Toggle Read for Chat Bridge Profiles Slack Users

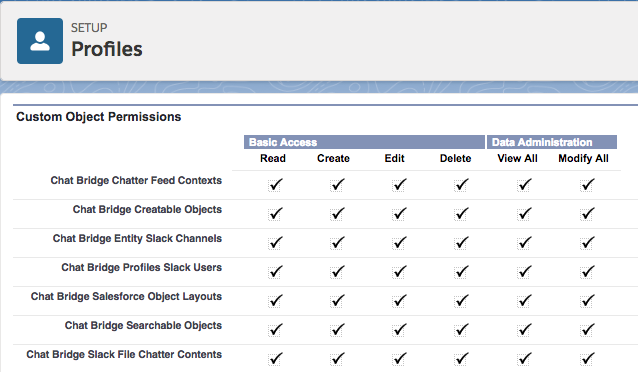(275, 272)
